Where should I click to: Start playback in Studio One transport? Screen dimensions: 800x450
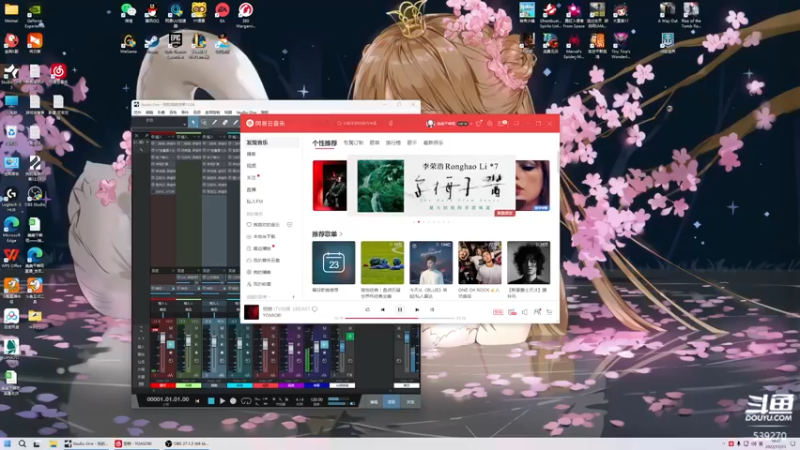[x=222, y=401]
